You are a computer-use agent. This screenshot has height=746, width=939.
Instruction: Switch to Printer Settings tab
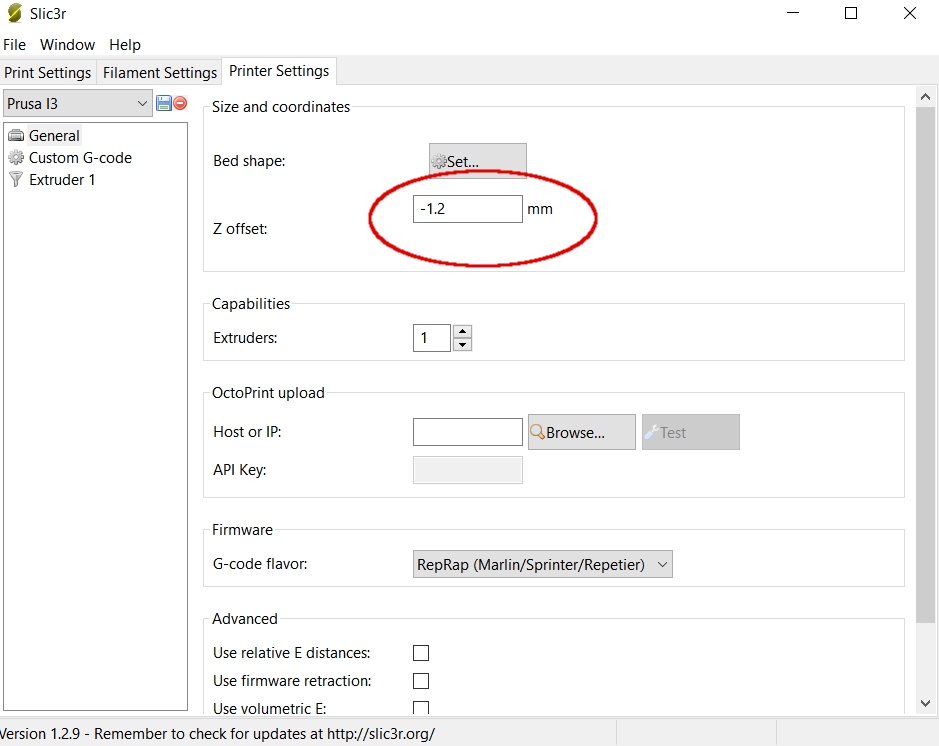[279, 71]
